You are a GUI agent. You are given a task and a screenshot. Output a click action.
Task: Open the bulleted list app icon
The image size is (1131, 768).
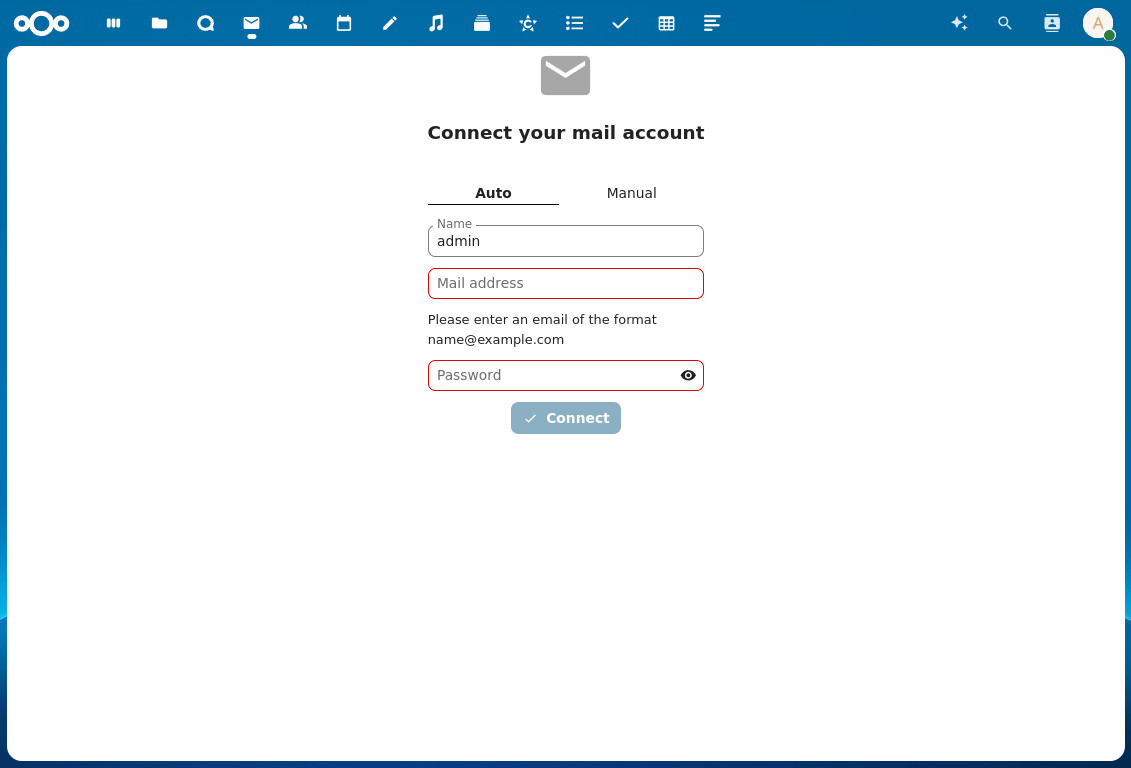[574, 23]
